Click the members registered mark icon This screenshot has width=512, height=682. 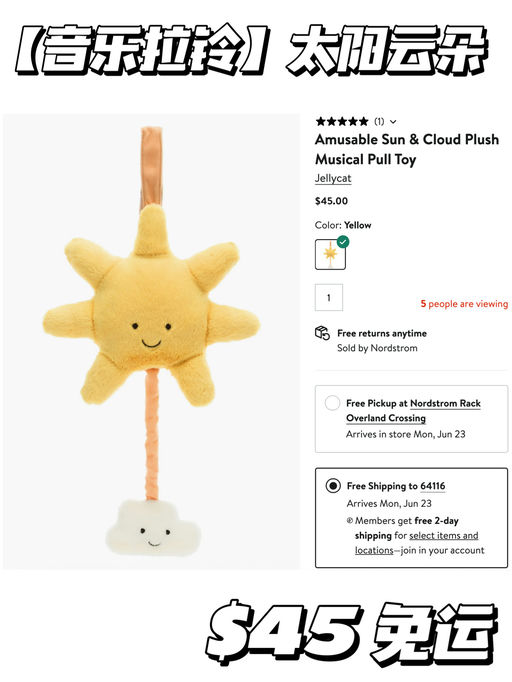point(350,520)
